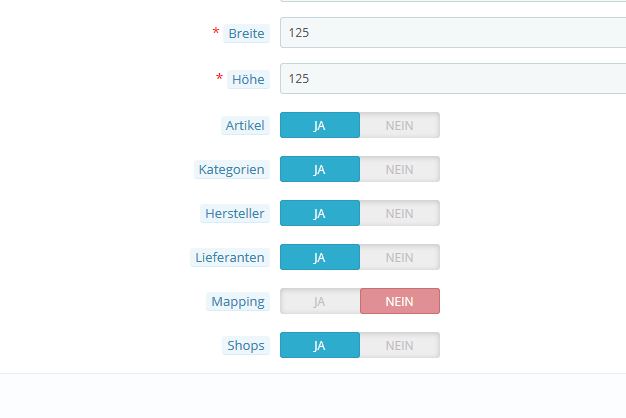
Task: Choose NEIN for Lieferanten
Action: (x=399, y=257)
